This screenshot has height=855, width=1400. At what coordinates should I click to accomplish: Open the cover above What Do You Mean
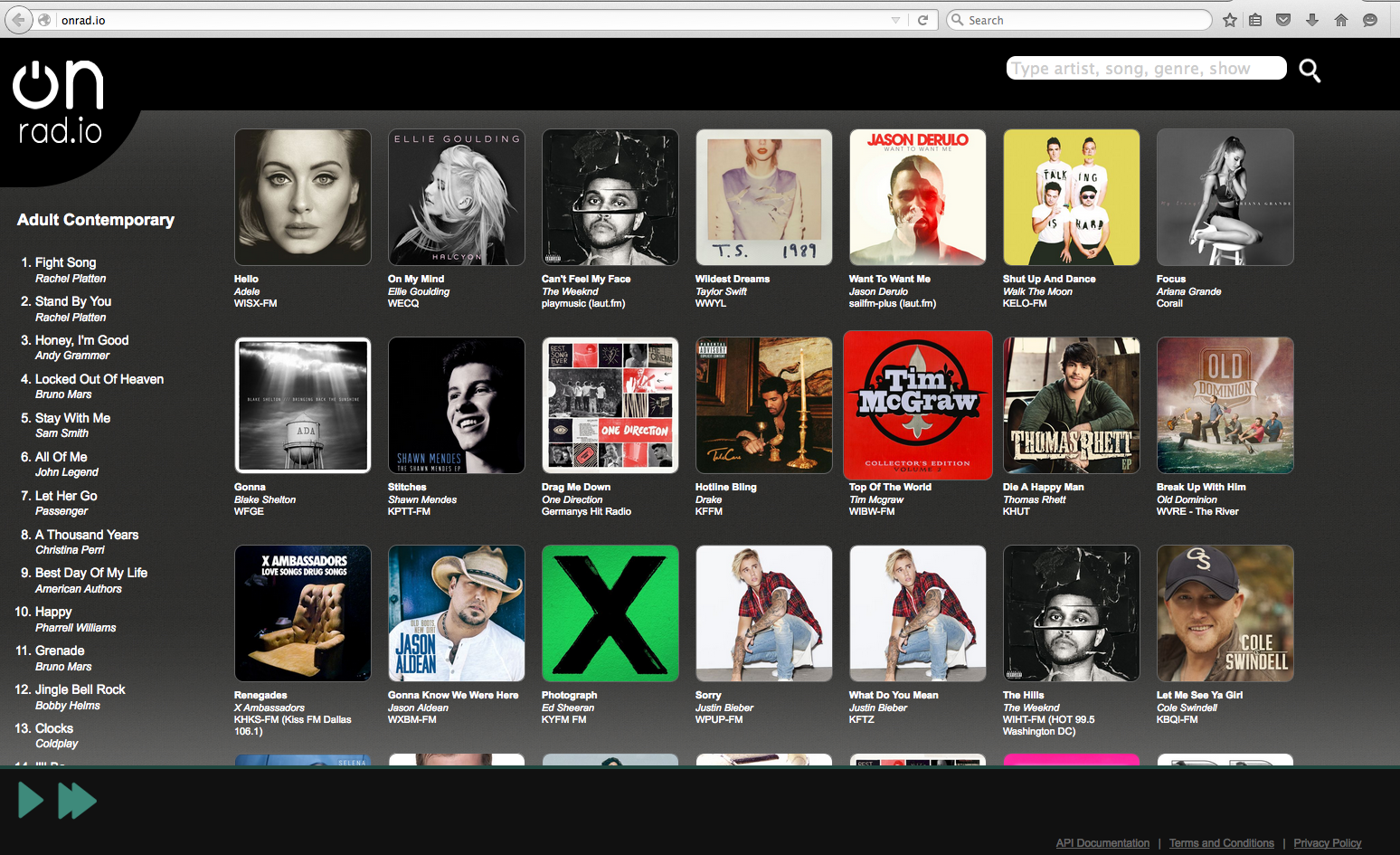pyautogui.click(x=918, y=613)
